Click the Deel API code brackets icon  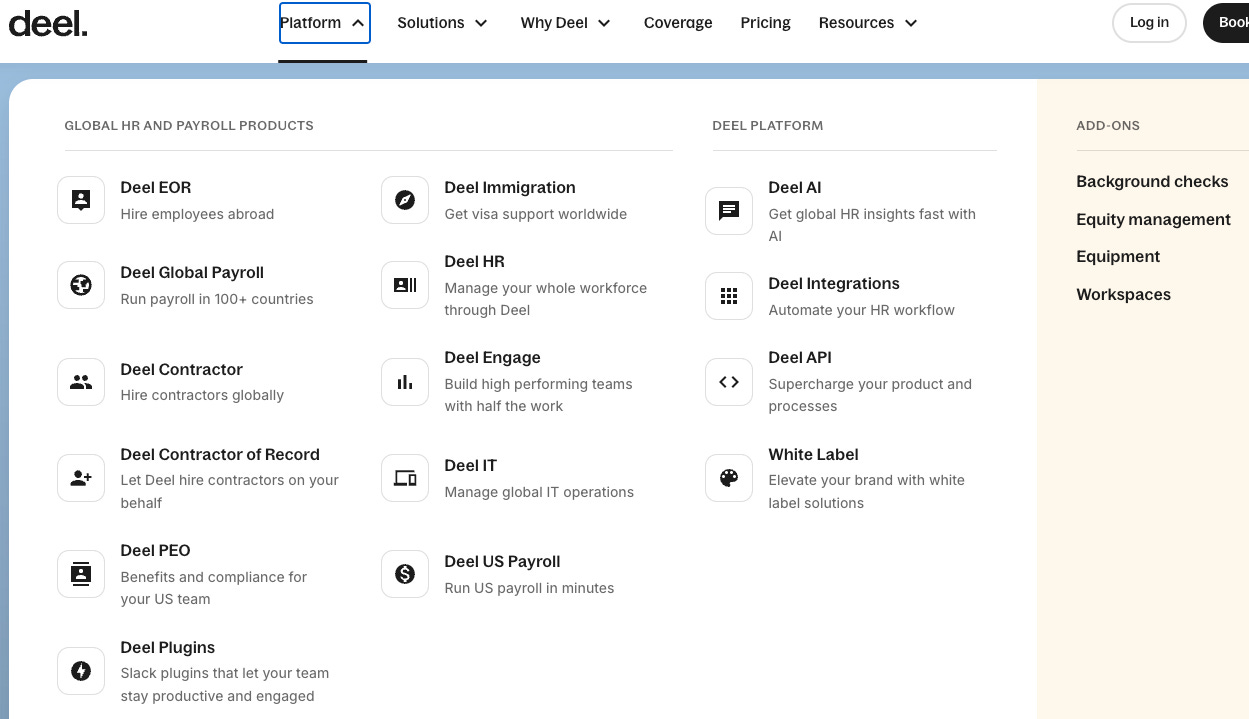click(729, 382)
